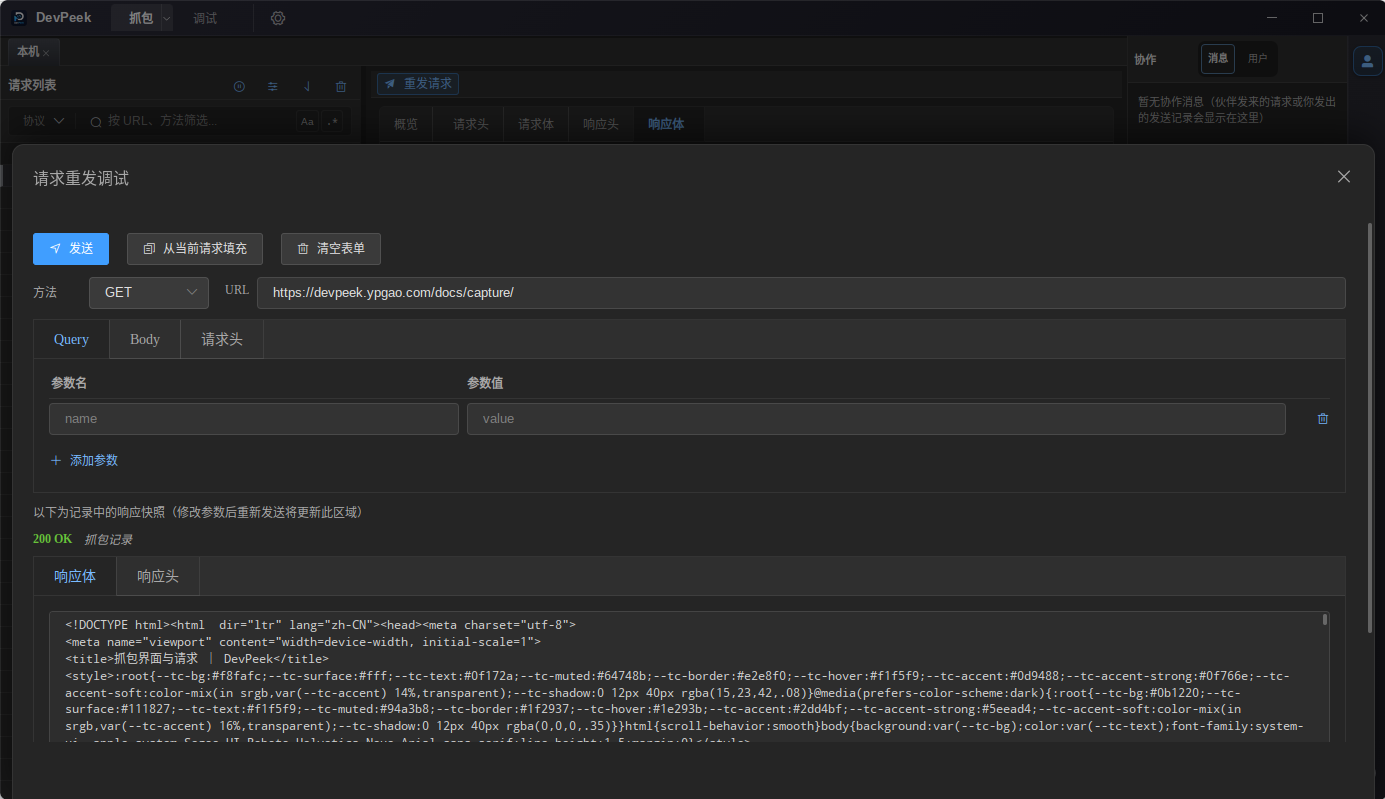Click the magnifier icon in the search filter
Image resolution: width=1385 pixels, height=799 pixels.
[x=96, y=121]
